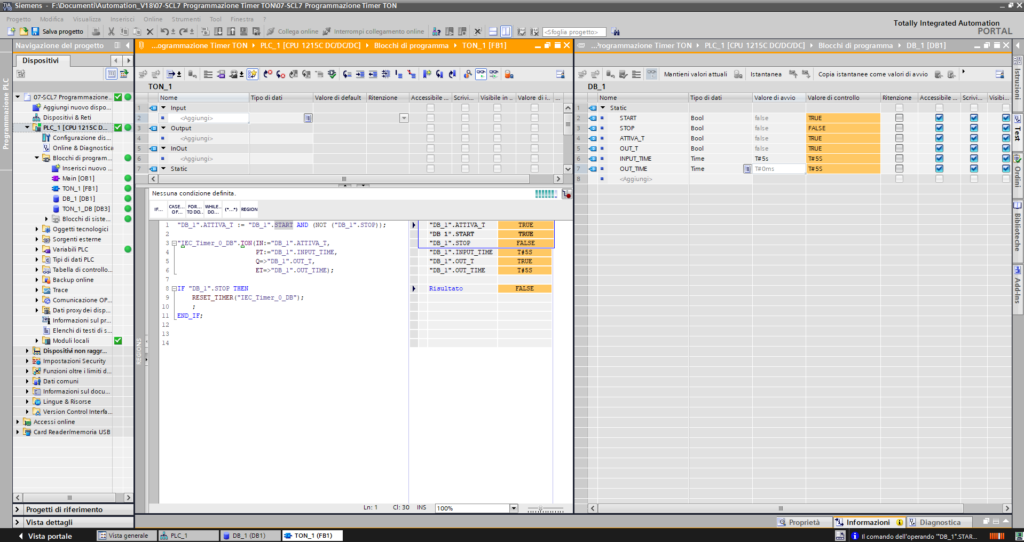Screen dimensions: 1024x542
Task: Insert a REGION snippet in SCL editor
Action: coord(249,210)
